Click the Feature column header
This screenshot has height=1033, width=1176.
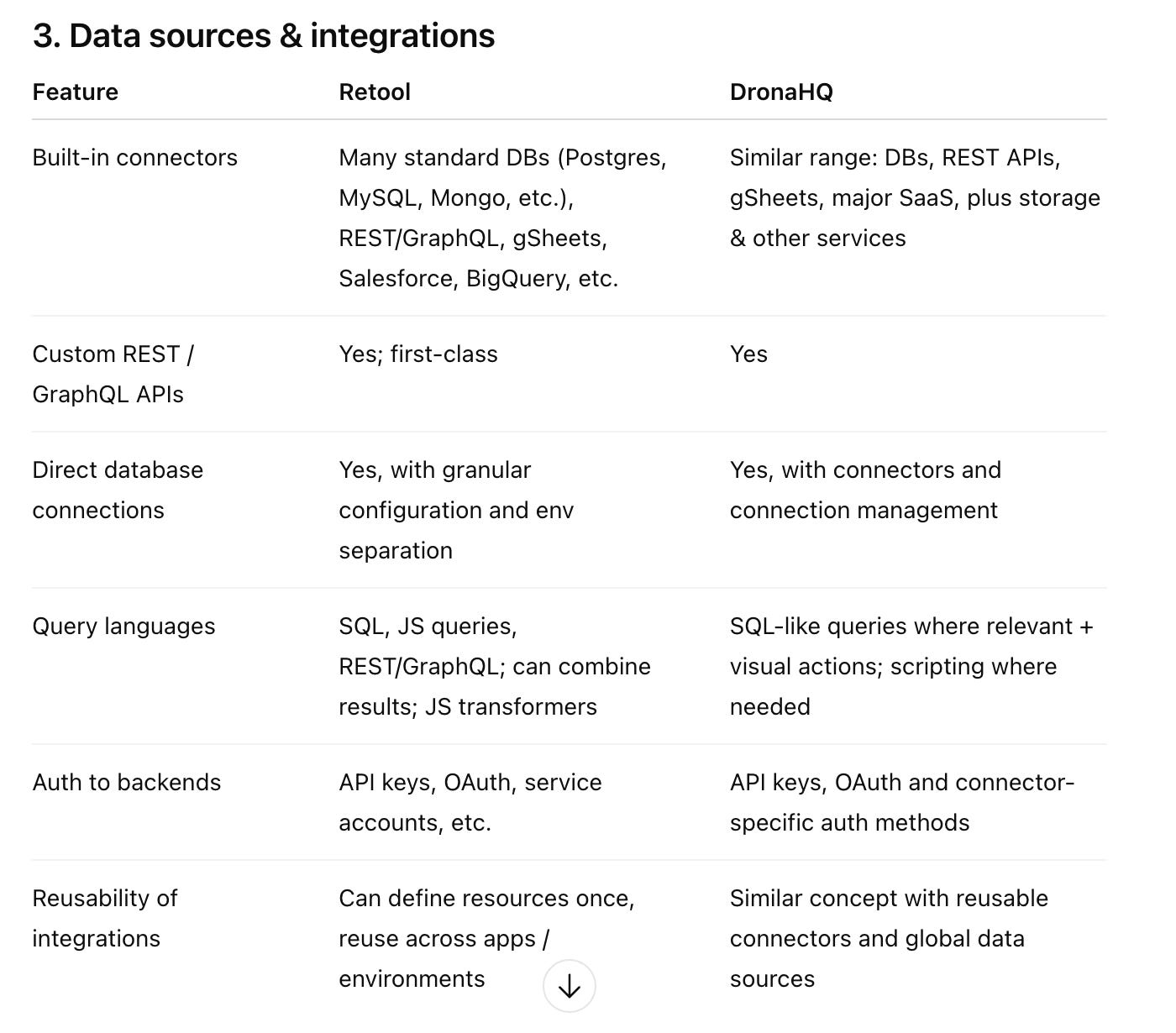[76, 92]
